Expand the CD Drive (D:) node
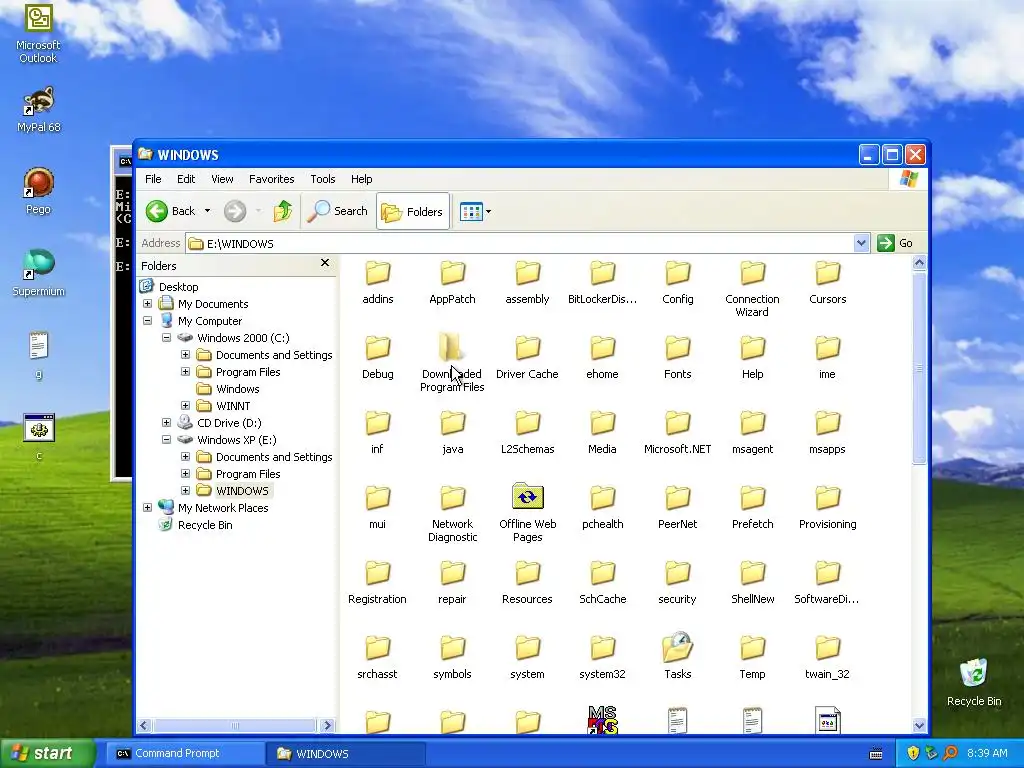 [167, 423]
